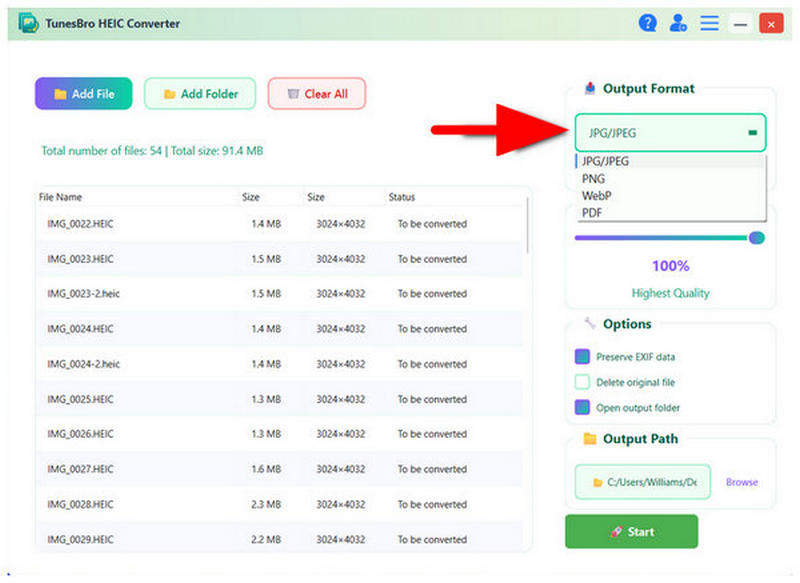Open the user account icon

tap(678, 23)
